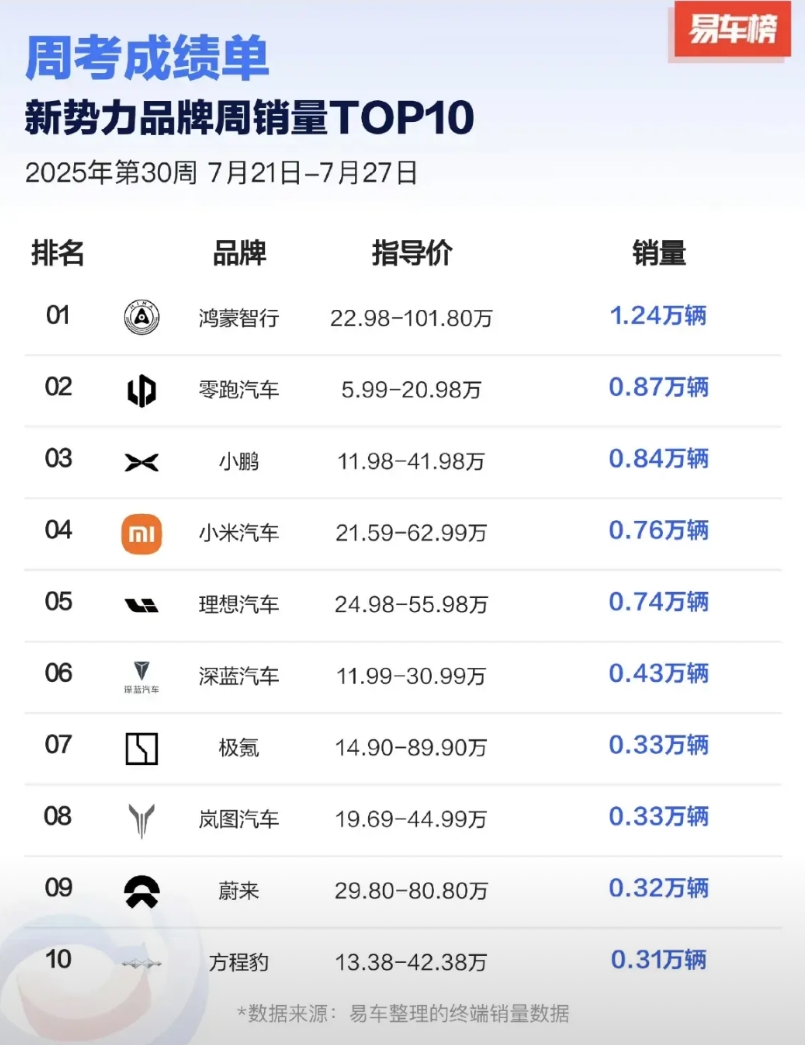
Task: Click price 22.98-101.80万
Action: click(x=411, y=318)
